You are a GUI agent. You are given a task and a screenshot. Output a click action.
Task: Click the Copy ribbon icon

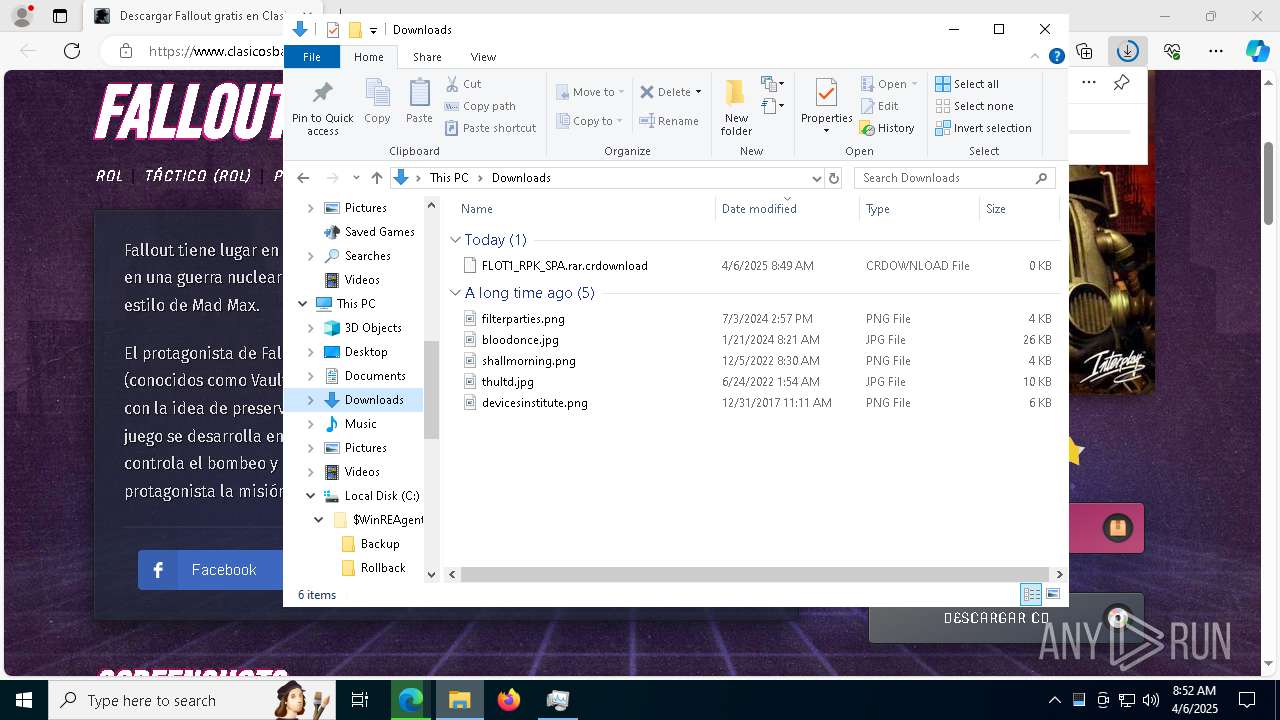pyautogui.click(x=377, y=102)
